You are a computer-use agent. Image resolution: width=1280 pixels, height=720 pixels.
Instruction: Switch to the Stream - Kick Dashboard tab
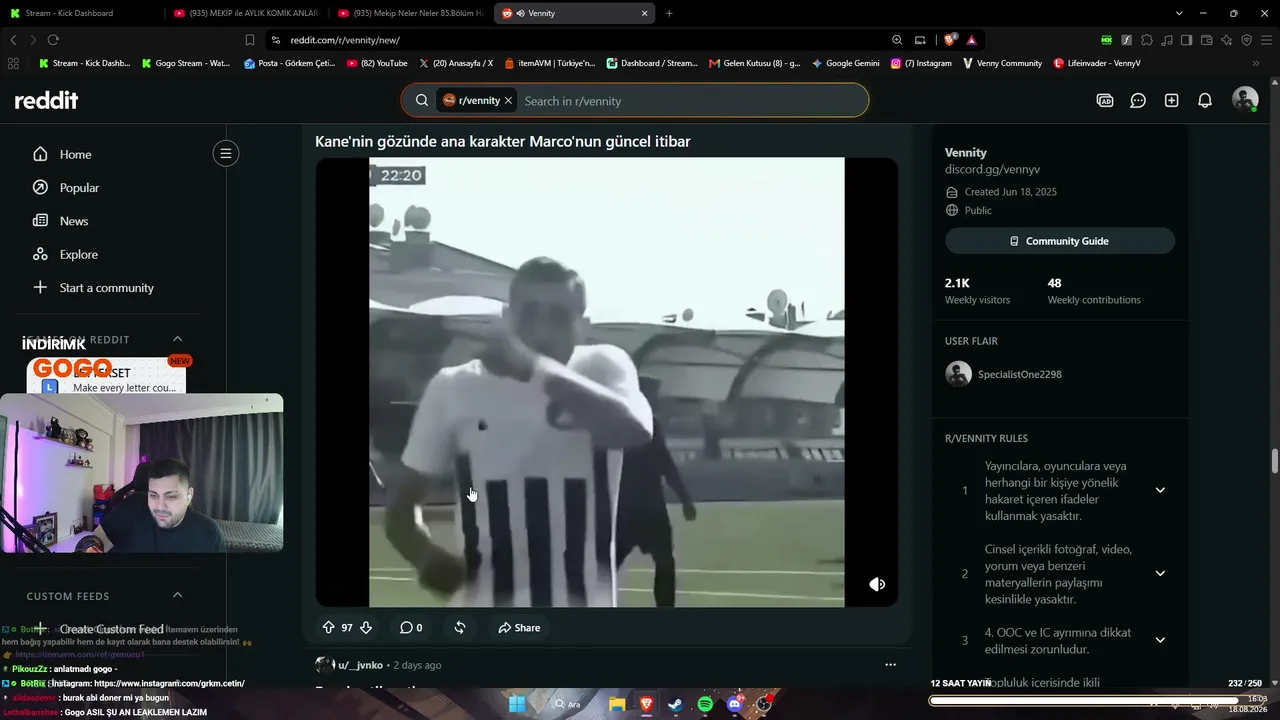(82, 13)
